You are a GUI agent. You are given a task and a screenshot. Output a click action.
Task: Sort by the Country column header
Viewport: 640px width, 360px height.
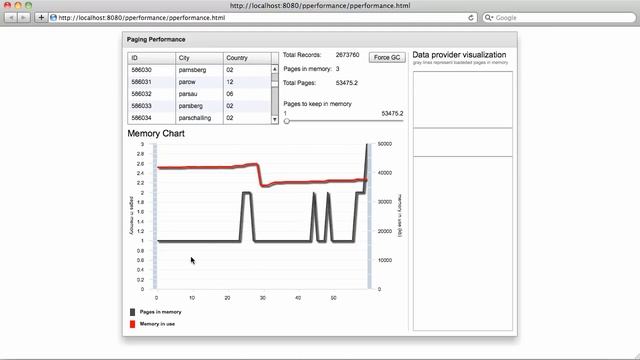247,58
